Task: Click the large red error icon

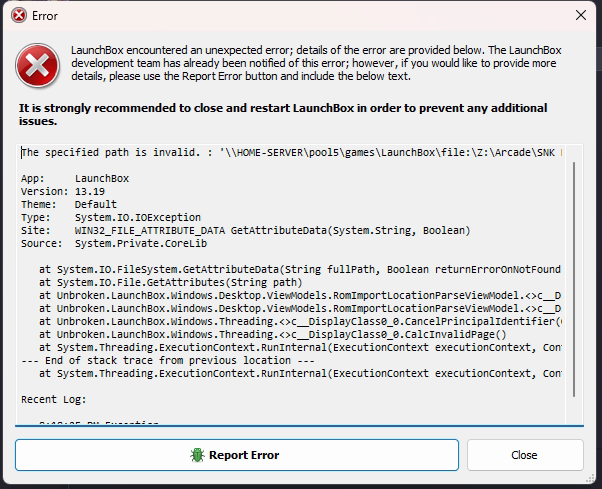Action: [x=37, y=66]
